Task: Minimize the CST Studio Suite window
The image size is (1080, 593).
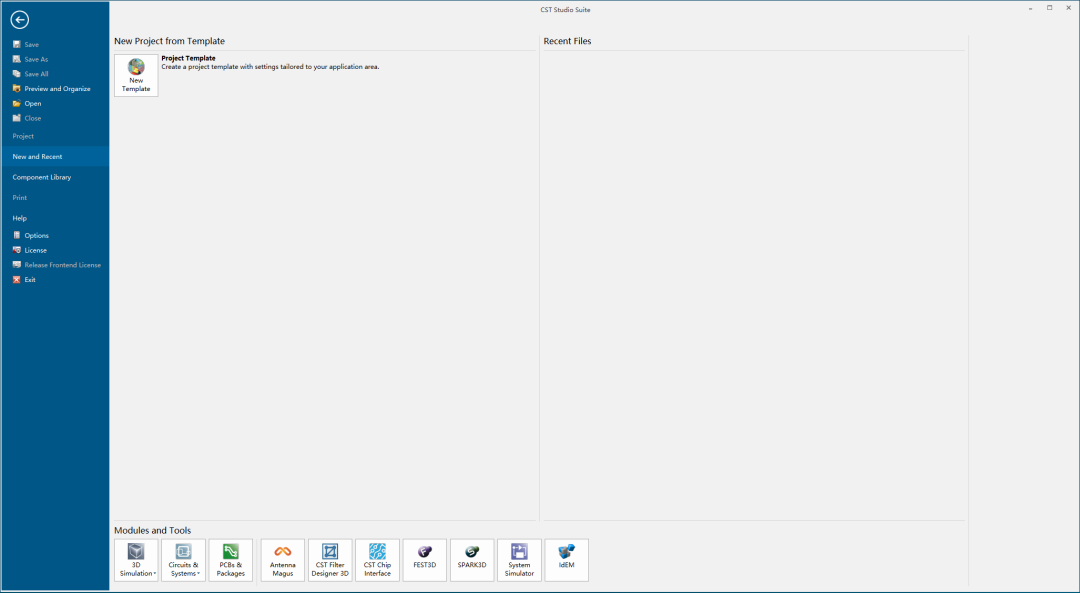Action: (1030, 8)
